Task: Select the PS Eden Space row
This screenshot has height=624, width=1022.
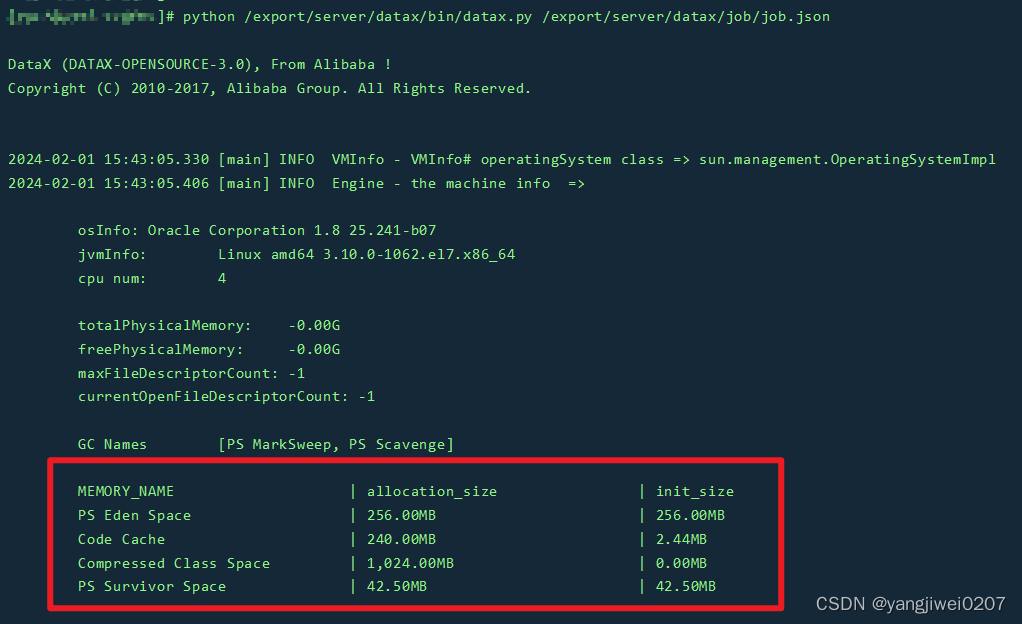Action: coord(134,515)
